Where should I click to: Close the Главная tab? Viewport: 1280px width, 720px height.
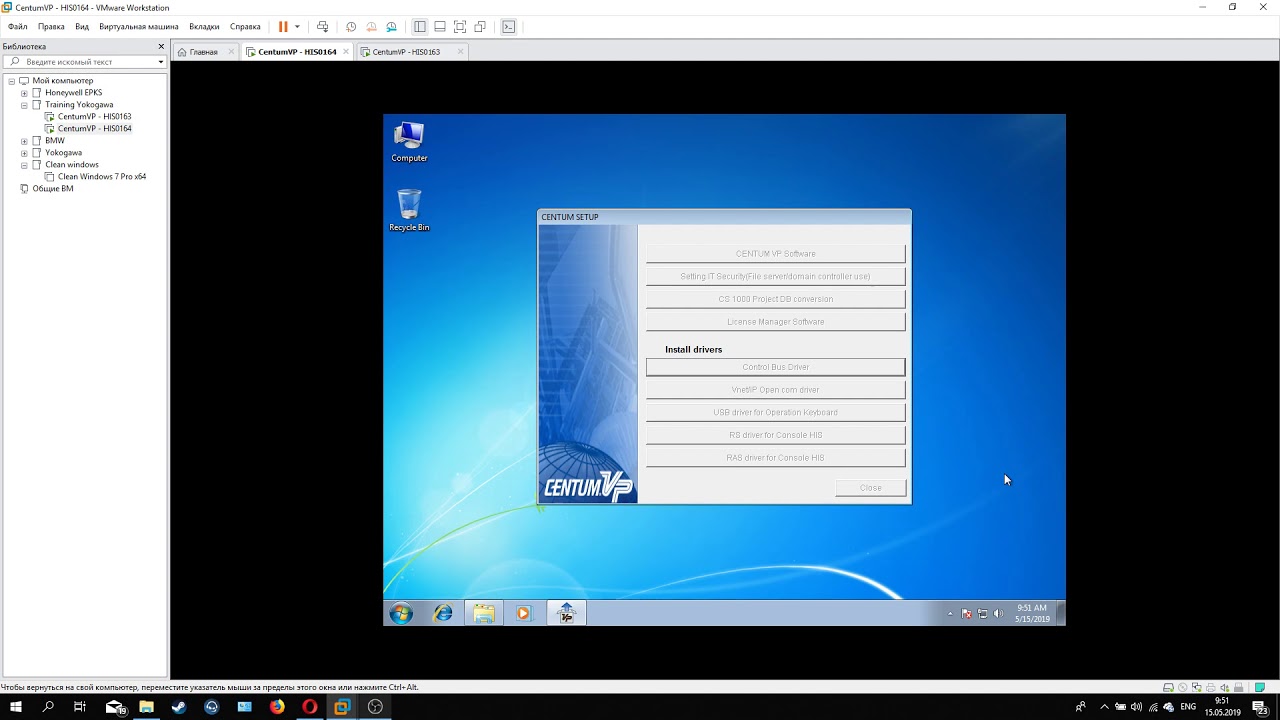point(231,52)
